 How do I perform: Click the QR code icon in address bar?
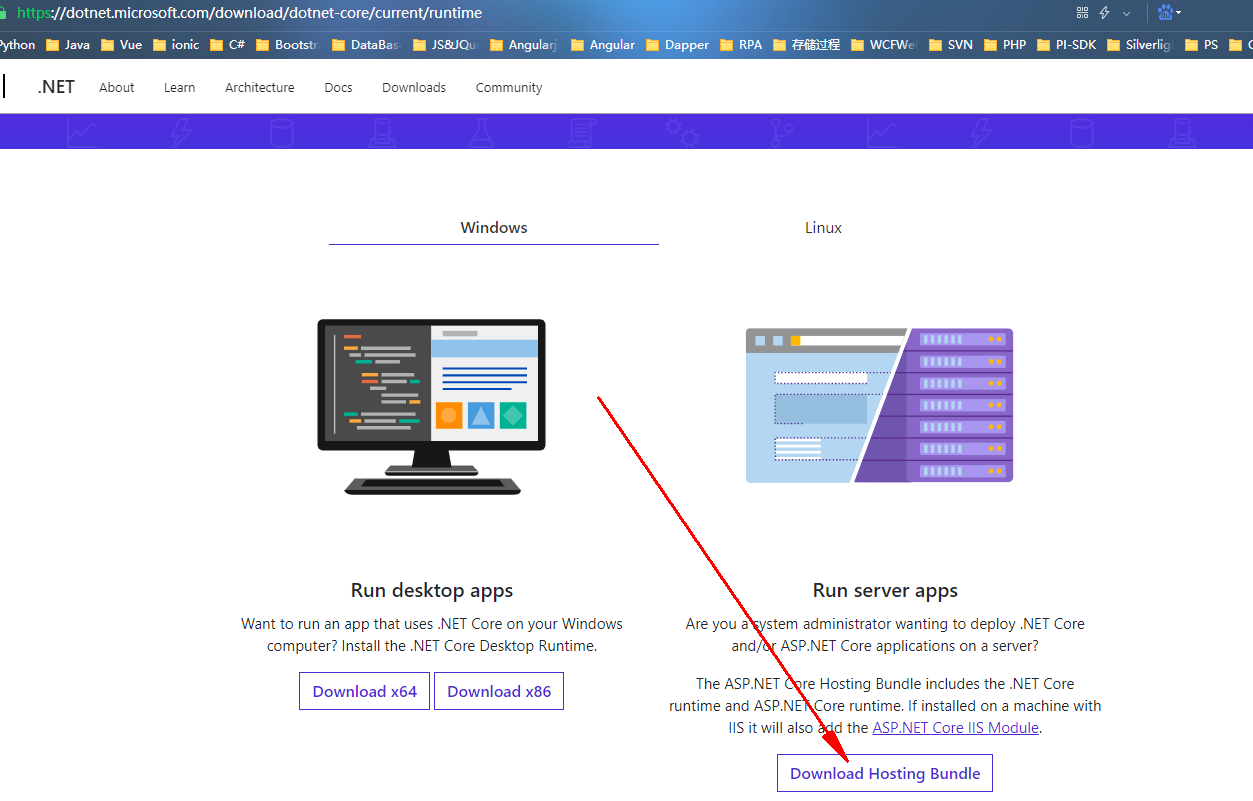pos(1082,13)
